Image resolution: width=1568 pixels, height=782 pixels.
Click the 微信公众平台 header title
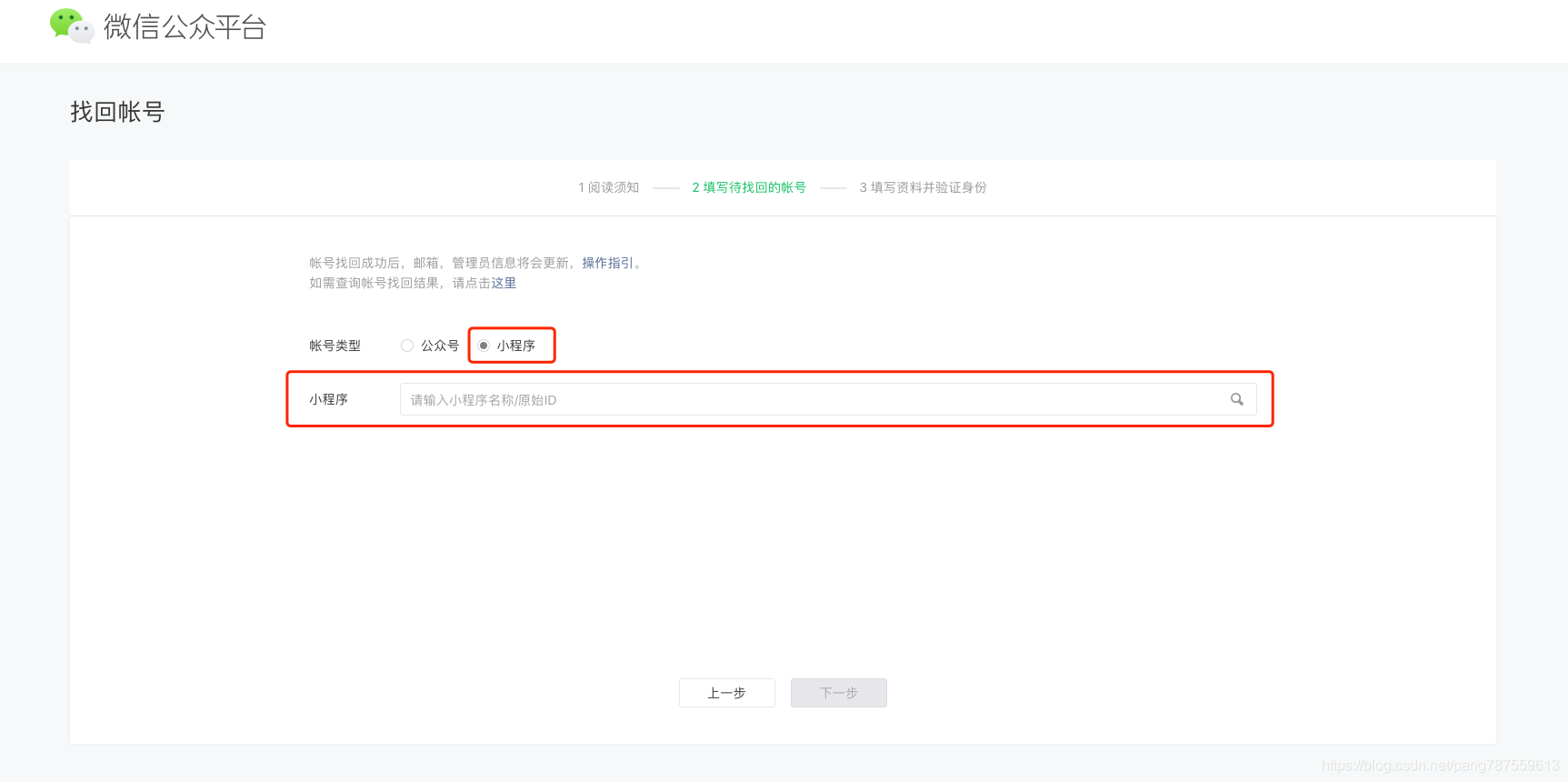[185, 27]
